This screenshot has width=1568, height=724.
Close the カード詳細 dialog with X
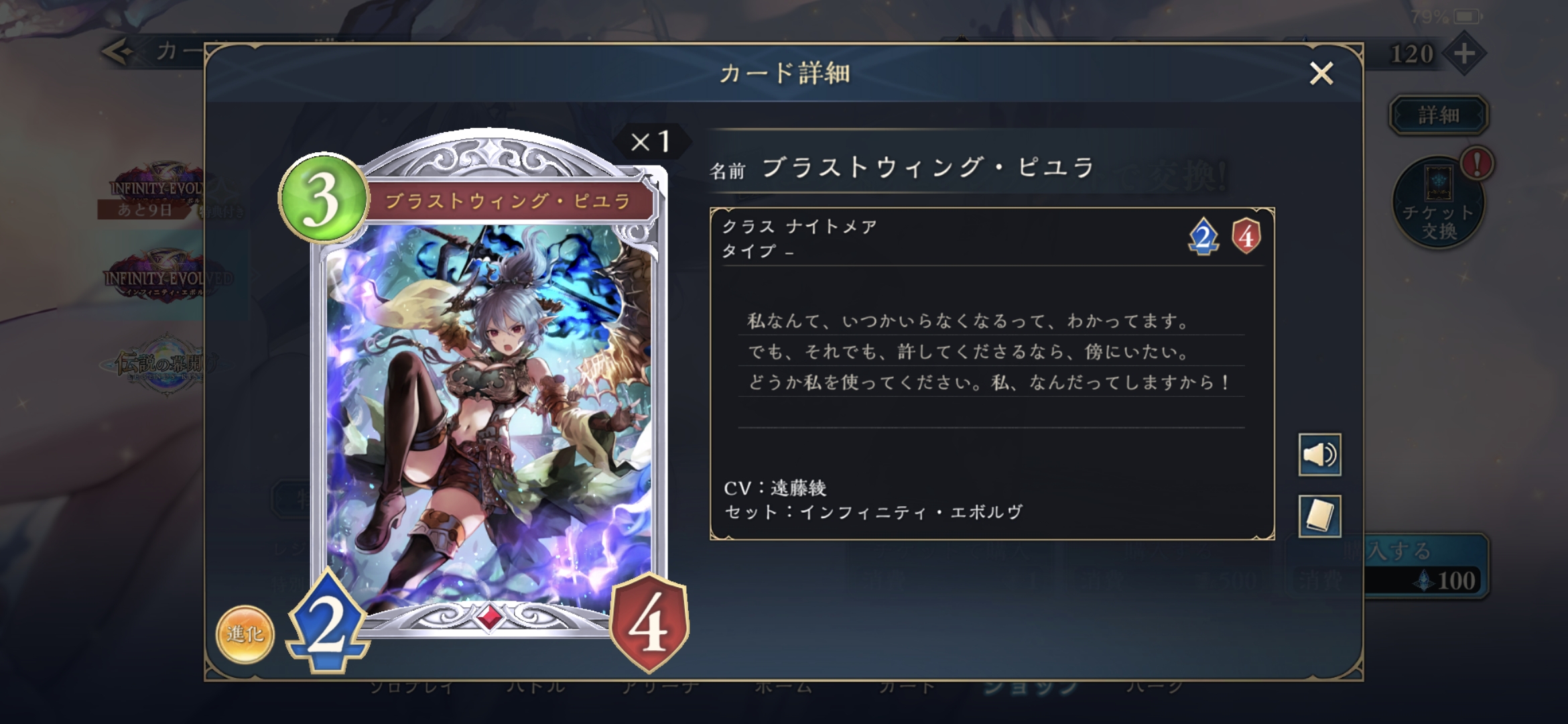[1321, 73]
